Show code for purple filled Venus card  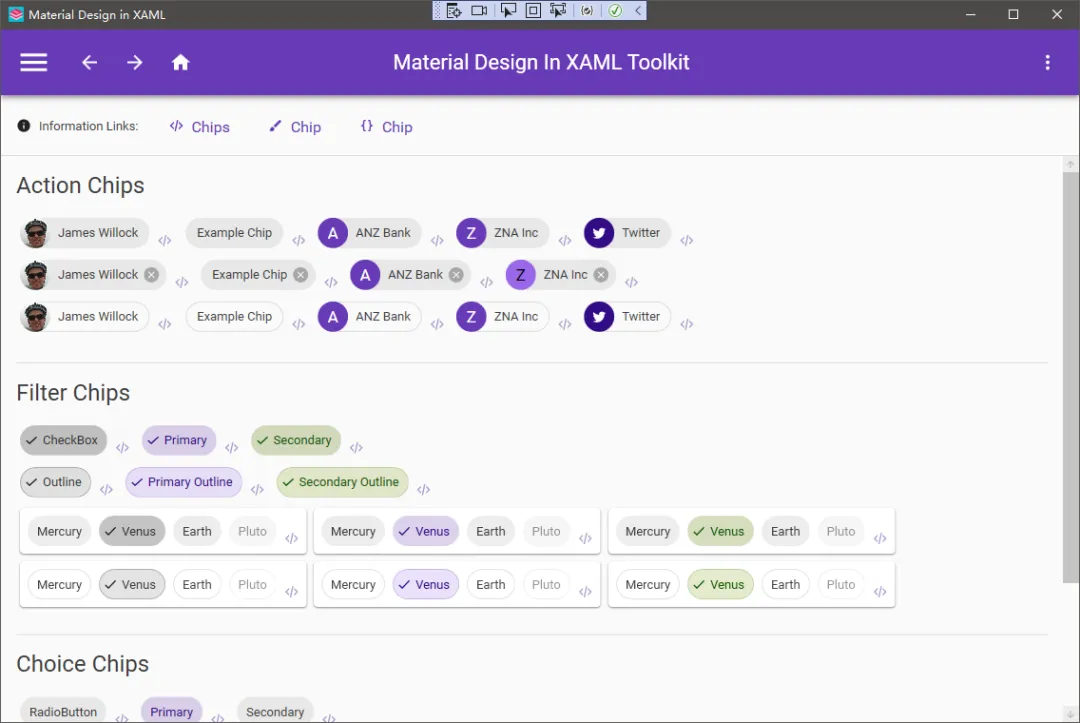pos(585,538)
